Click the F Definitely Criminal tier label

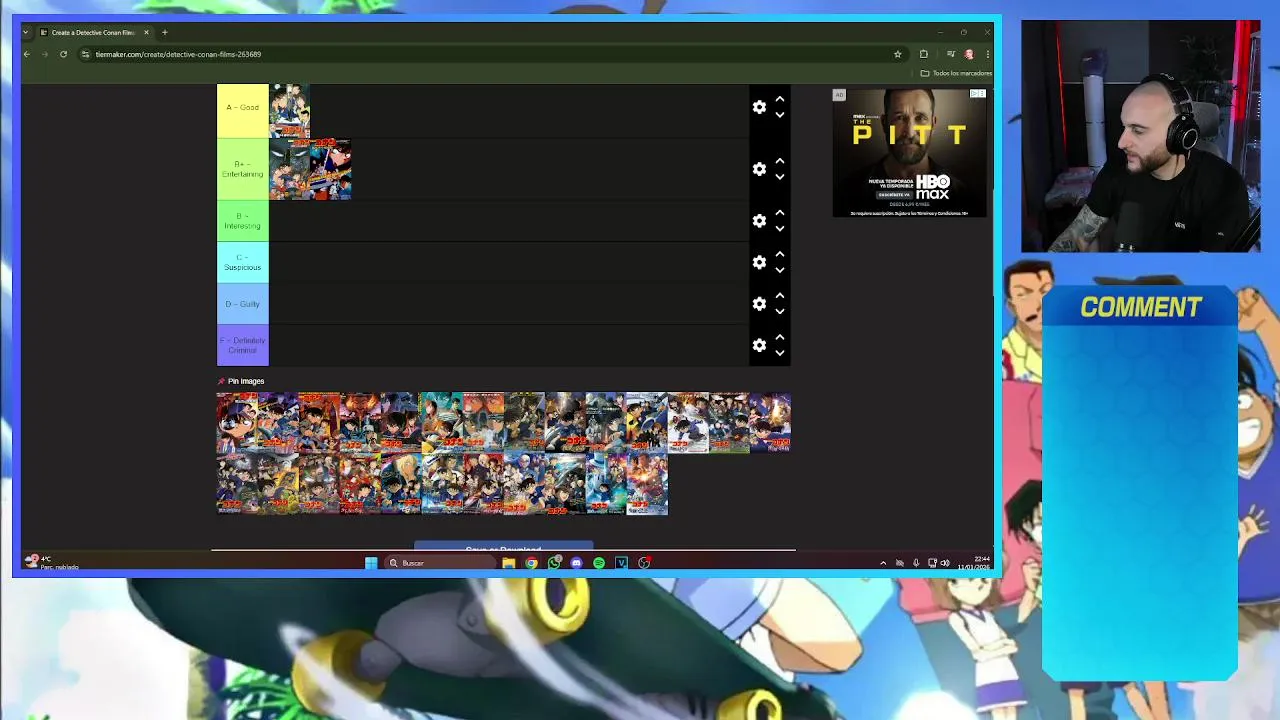coord(243,345)
